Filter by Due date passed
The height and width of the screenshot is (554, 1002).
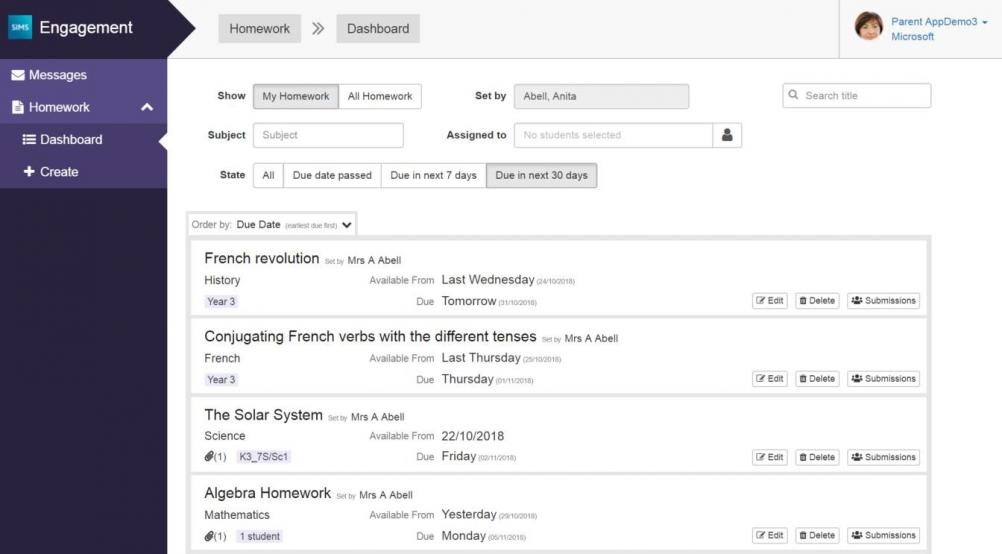pos(332,176)
